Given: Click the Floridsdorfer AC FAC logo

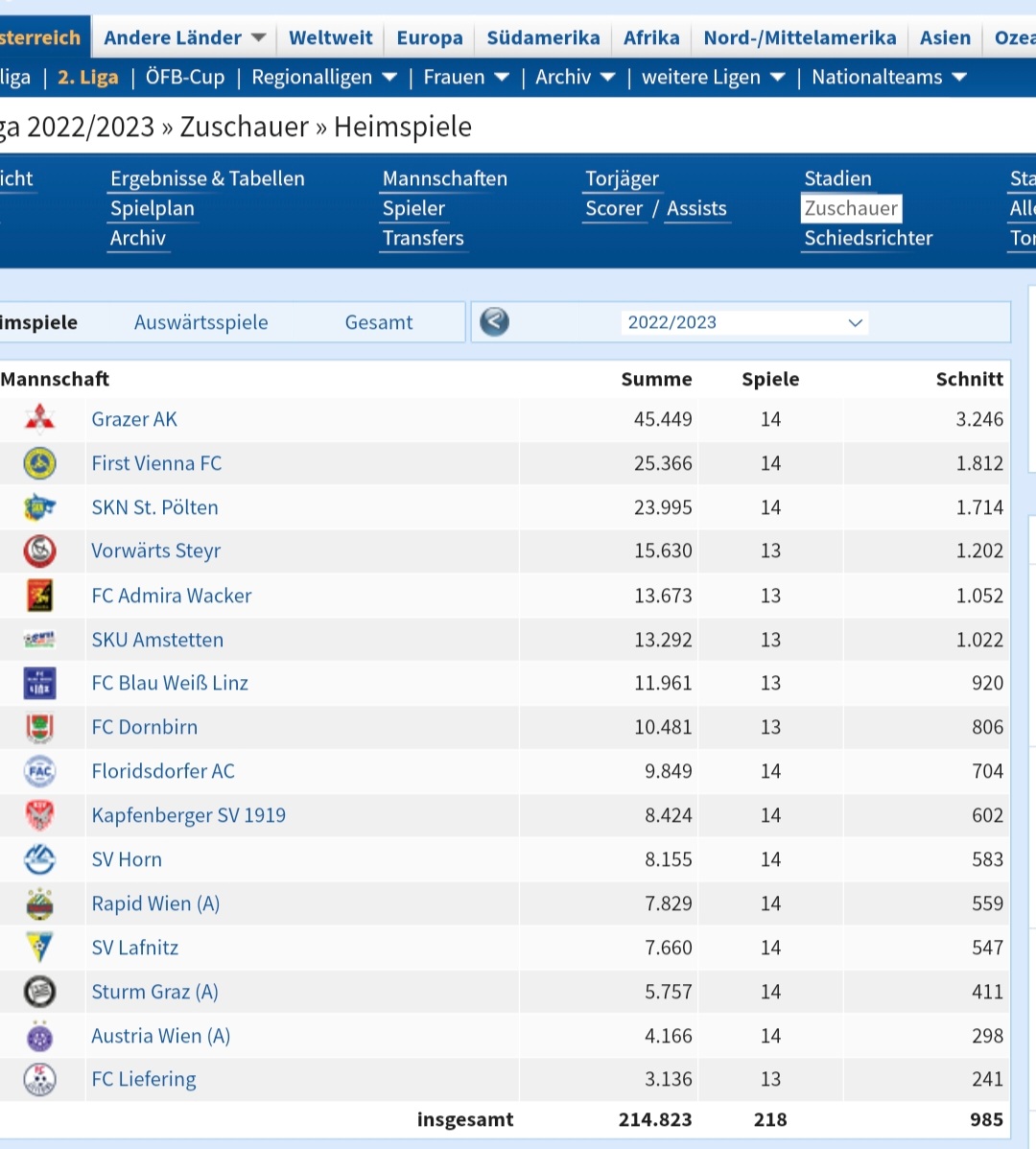Looking at the screenshot, I should 39,771.
